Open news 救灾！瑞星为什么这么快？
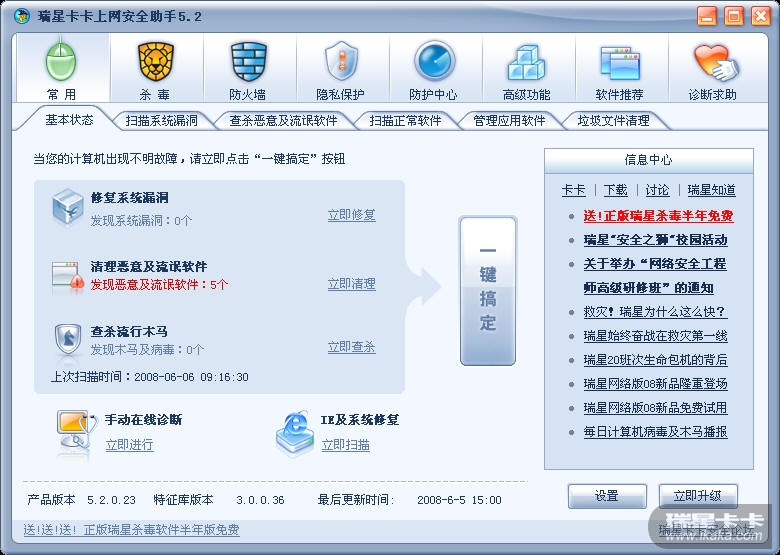The image size is (780, 555). coord(655,312)
